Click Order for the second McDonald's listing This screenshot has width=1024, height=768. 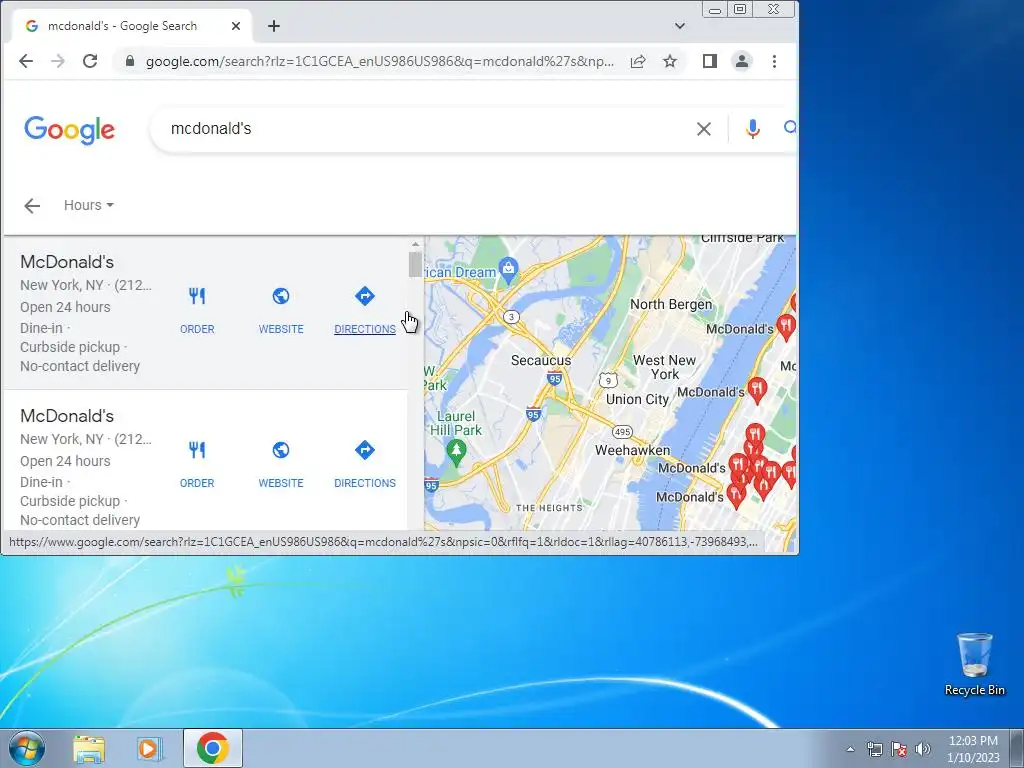[197, 464]
